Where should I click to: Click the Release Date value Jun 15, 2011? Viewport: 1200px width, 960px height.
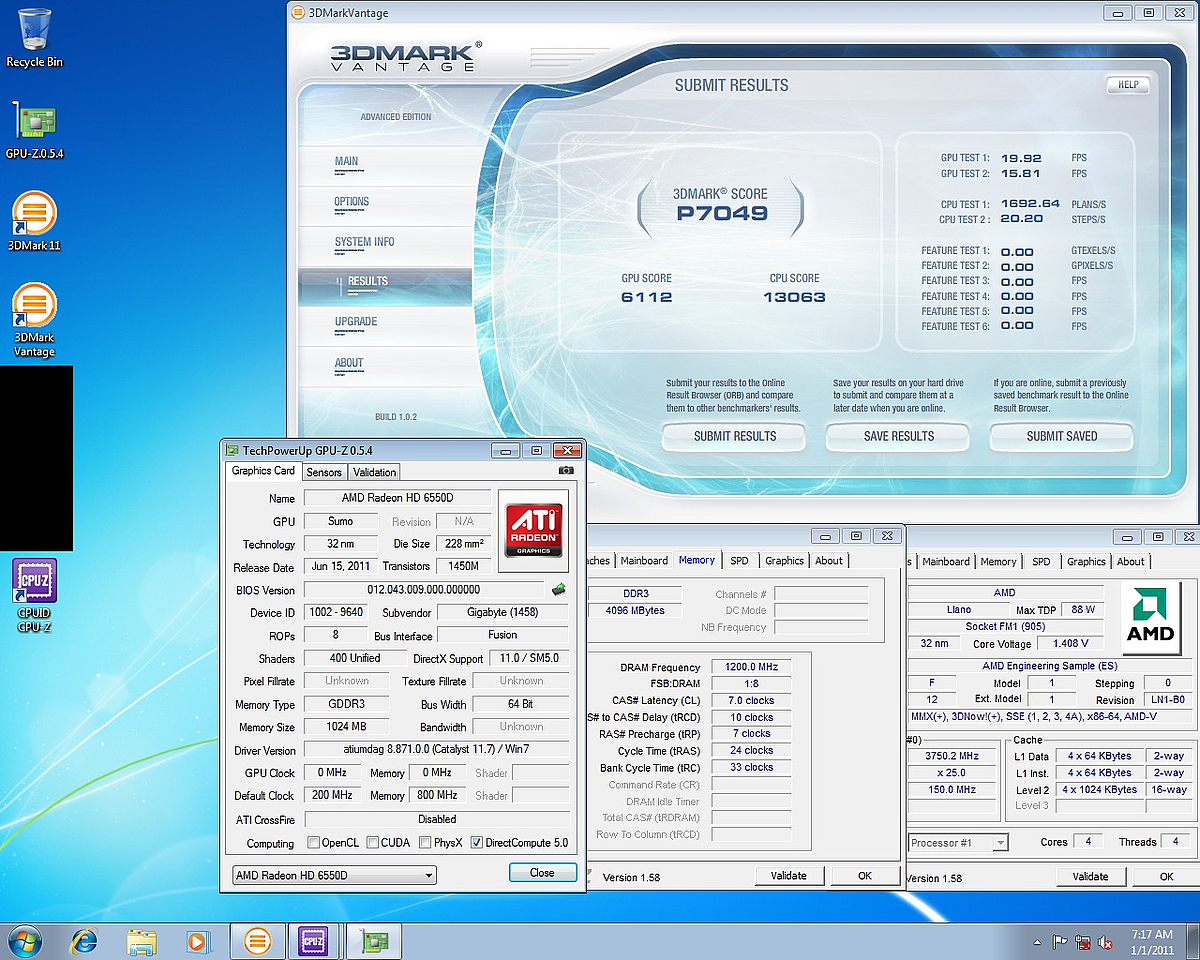[x=341, y=567]
